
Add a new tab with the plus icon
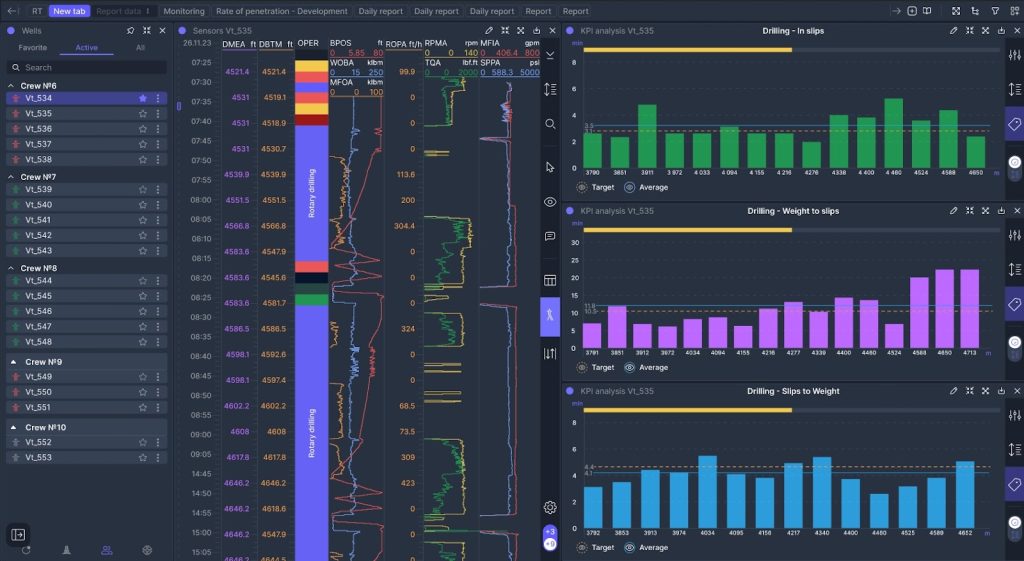point(912,11)
